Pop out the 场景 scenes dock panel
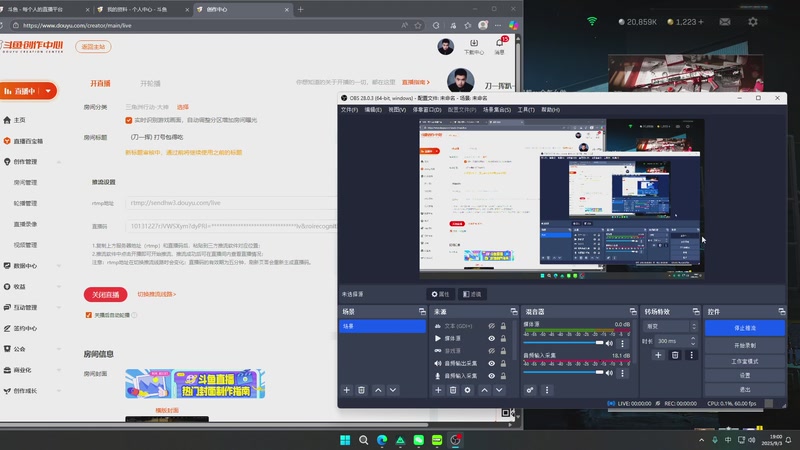 click(422, 311)
